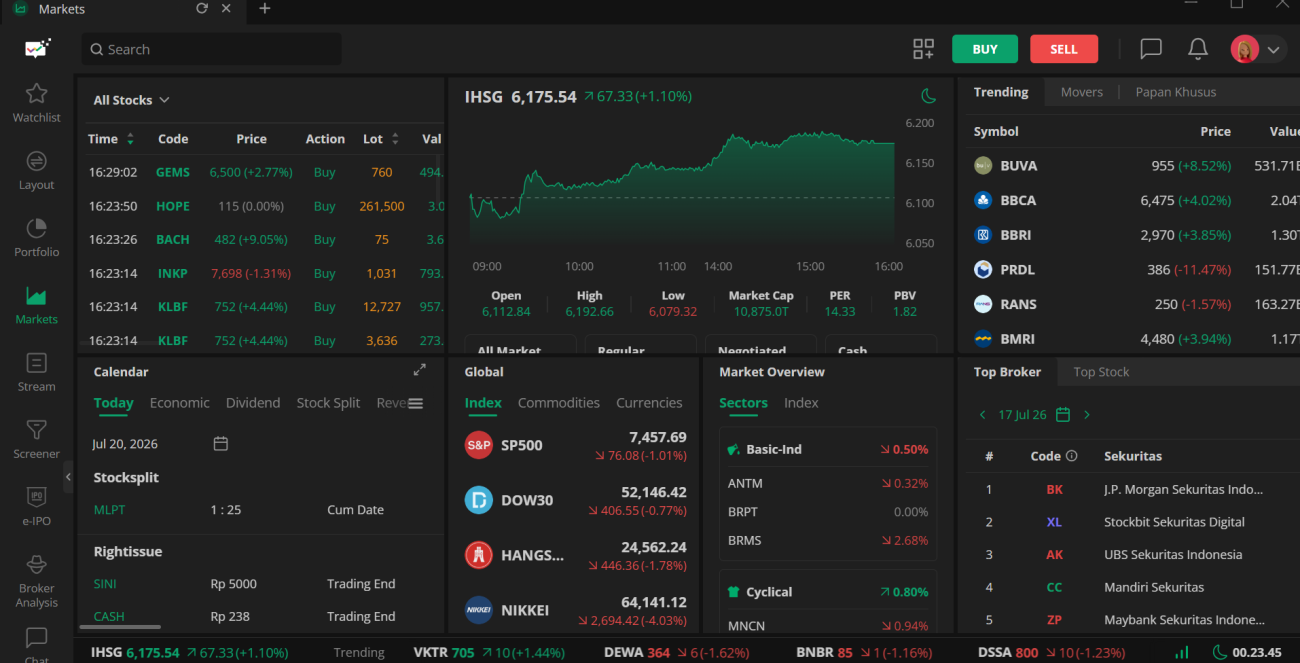Open the Layout sidebar icon
This screenshot has height=663, width=1300.
37,161
